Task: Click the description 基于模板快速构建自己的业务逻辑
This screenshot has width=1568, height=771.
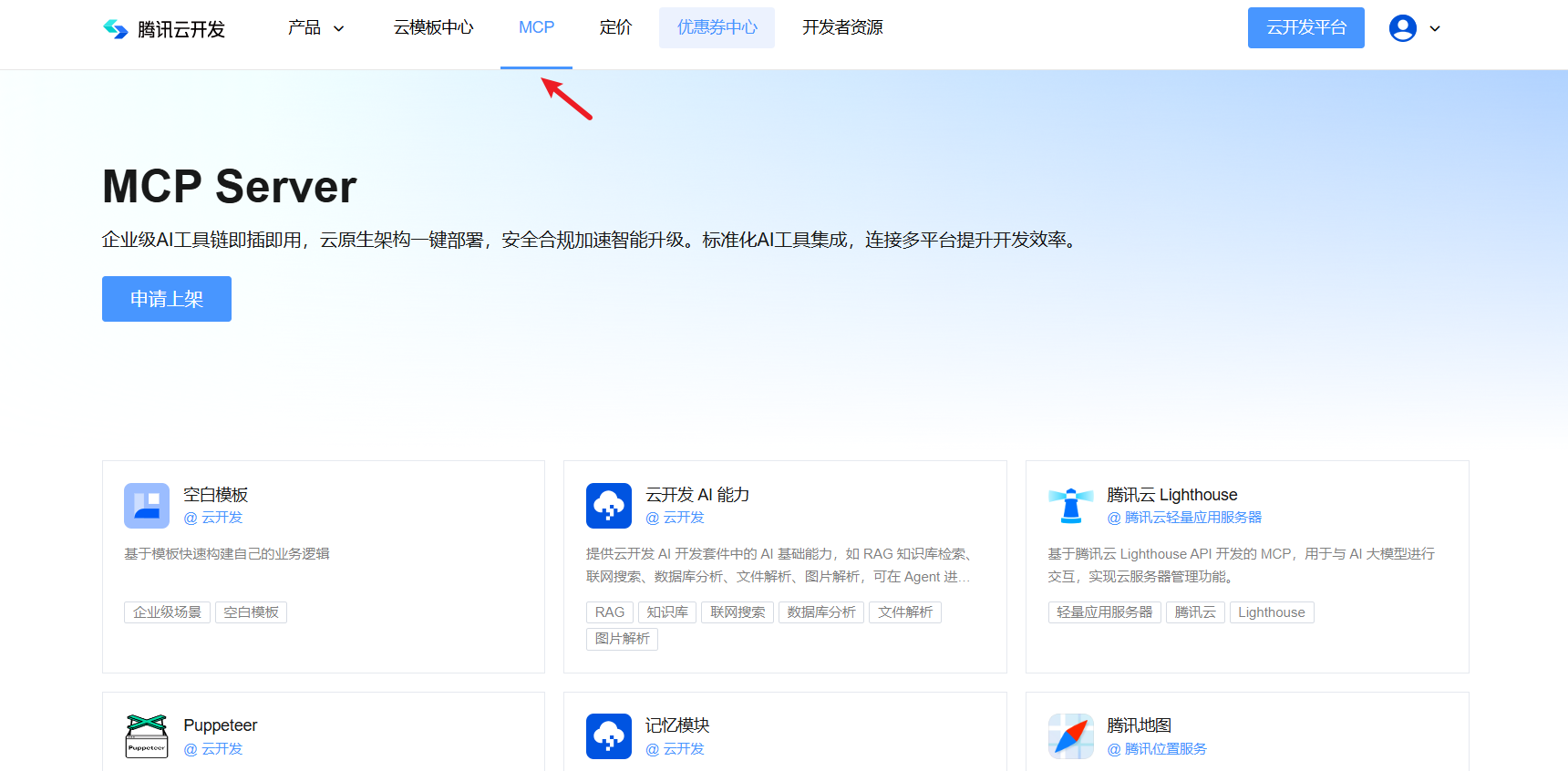Action: click(227, 554)
